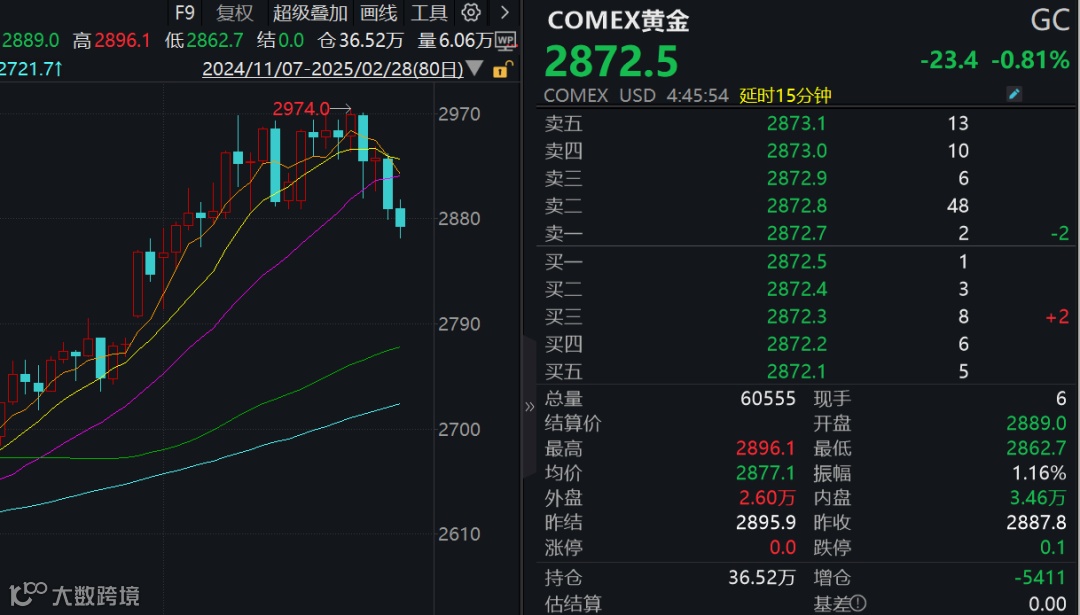Select 买四 bid price 2872.2

796,344
